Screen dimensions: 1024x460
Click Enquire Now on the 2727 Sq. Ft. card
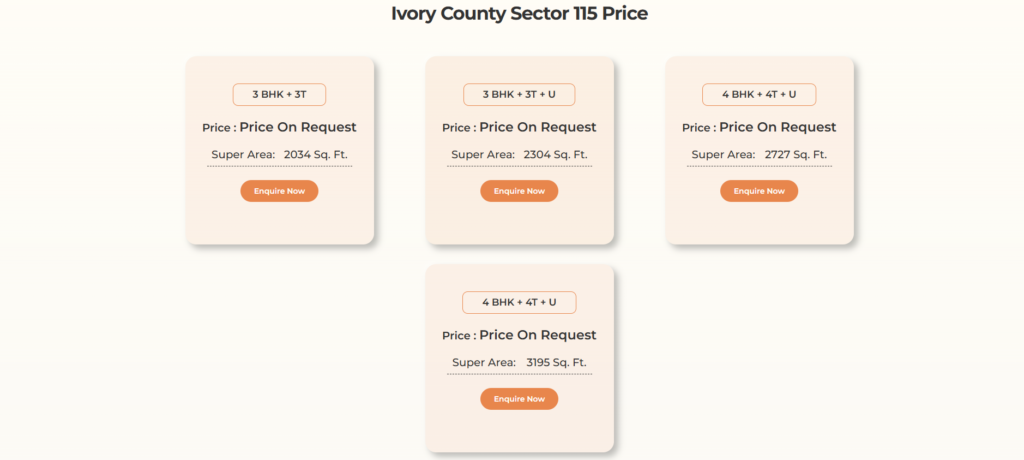759,191
